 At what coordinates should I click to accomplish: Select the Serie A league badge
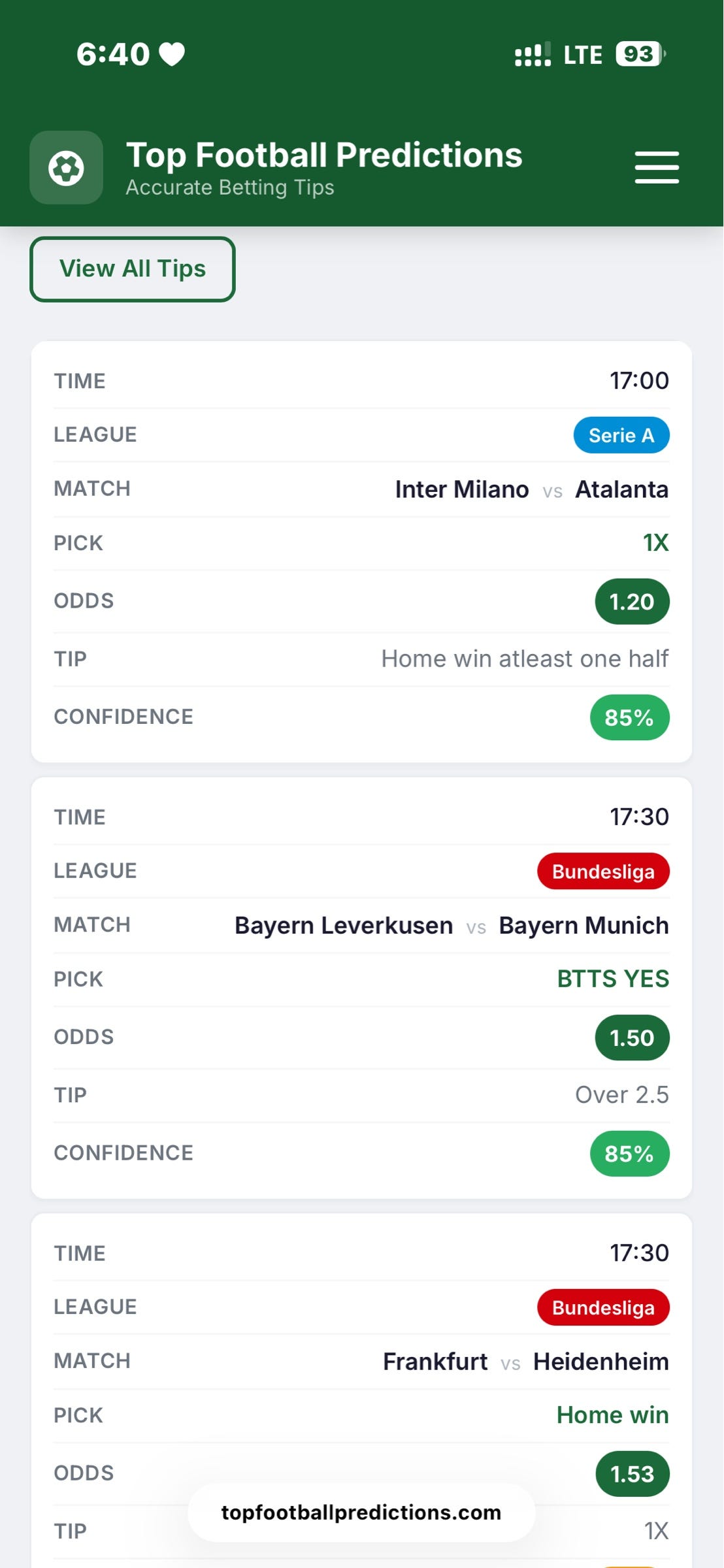[621, 434]
